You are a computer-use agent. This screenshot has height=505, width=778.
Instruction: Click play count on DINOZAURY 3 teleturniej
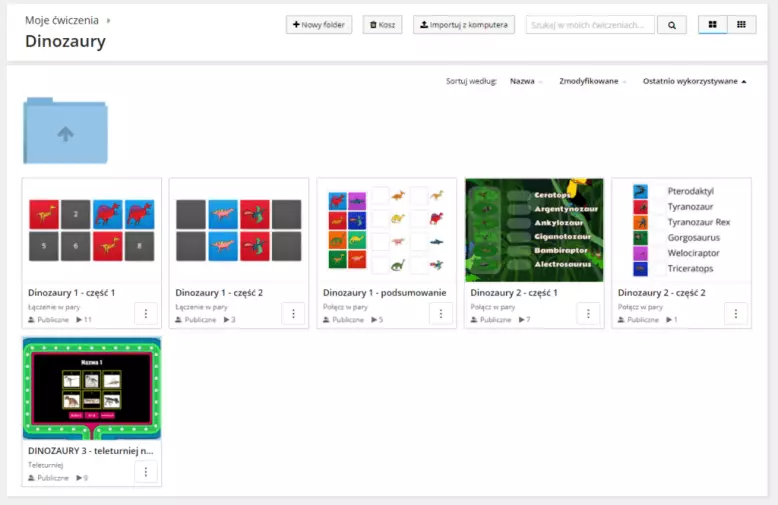(x=82, y=478)
